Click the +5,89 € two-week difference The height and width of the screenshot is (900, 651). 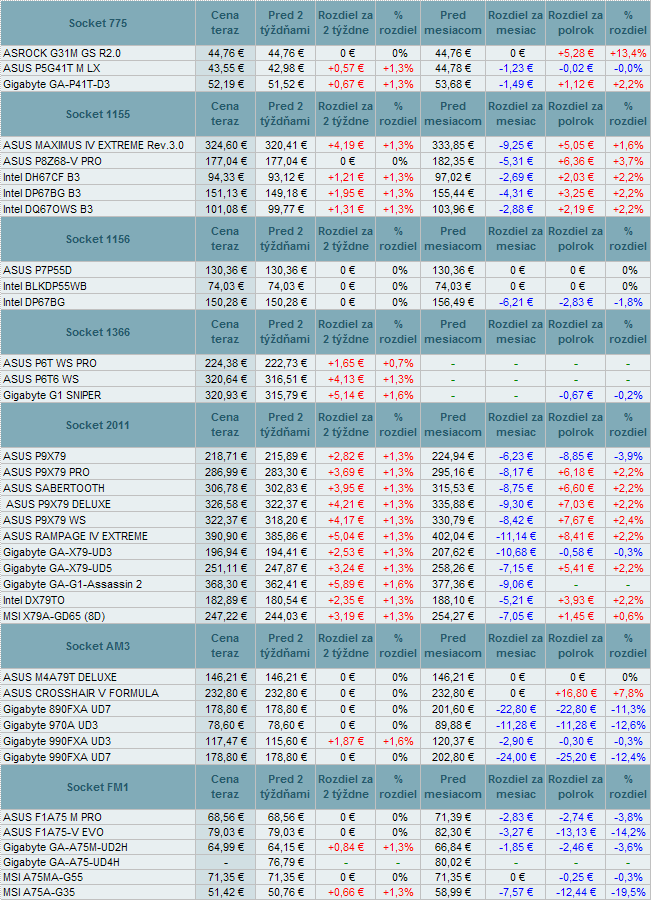click(346, 585)
